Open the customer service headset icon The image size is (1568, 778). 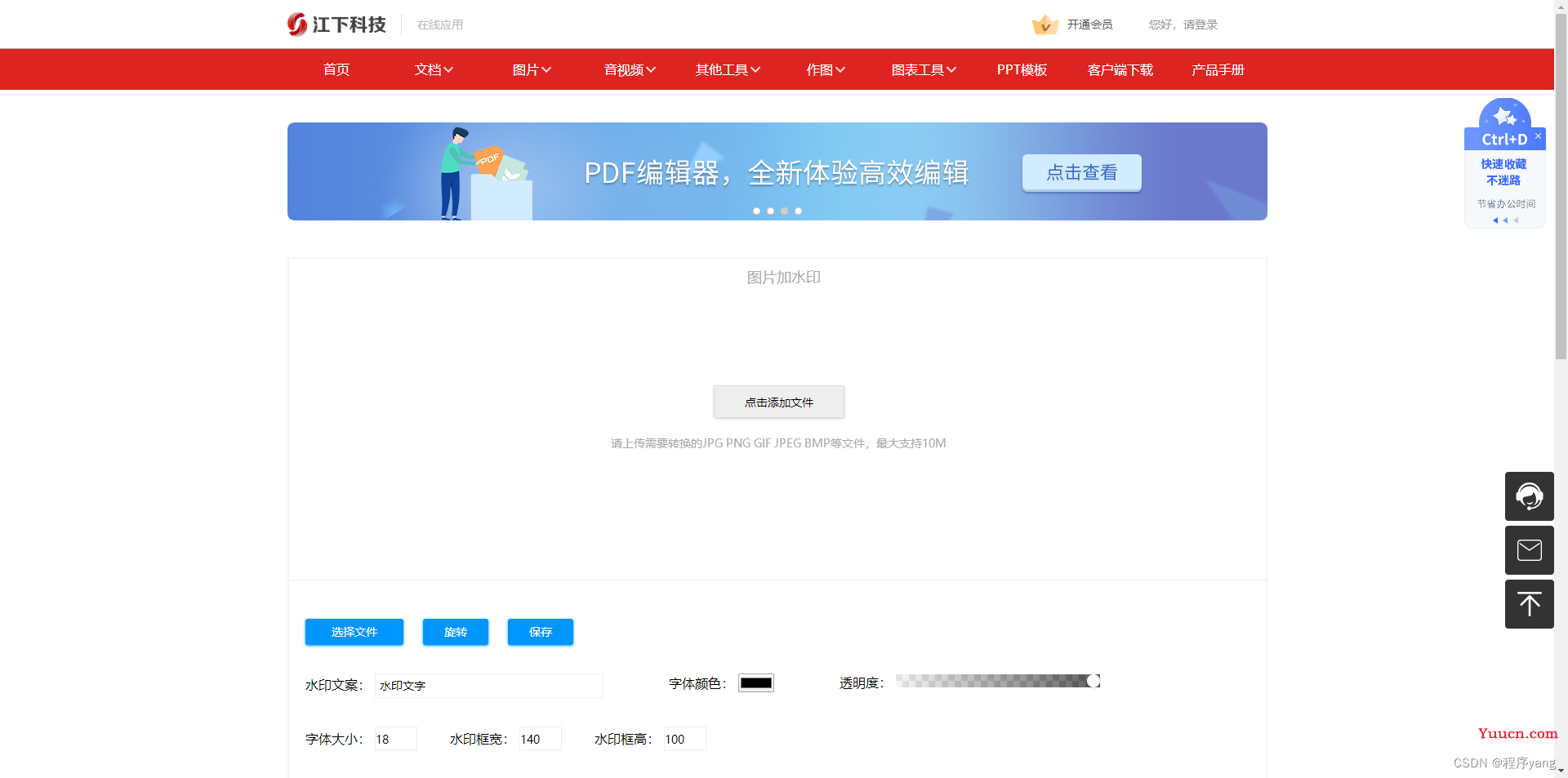[1529, 496]
